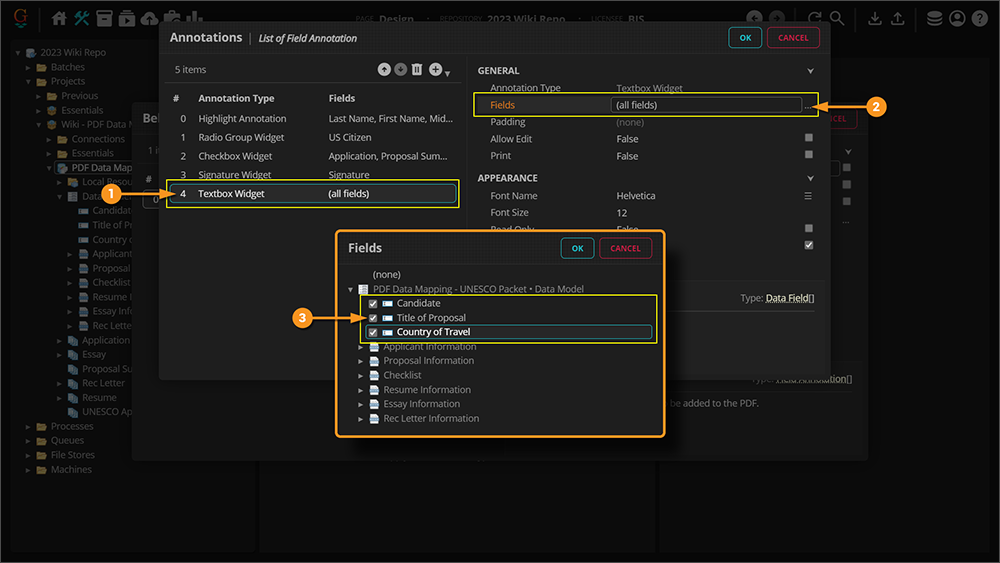
Task: Expand the Applicant Information node
Action: pyautogui.click(x=363, y=347)
